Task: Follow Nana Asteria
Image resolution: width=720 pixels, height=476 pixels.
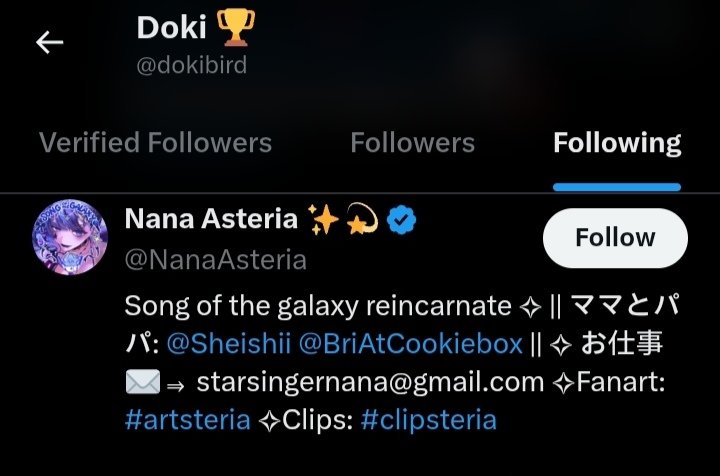Action: tap(615, 238)
